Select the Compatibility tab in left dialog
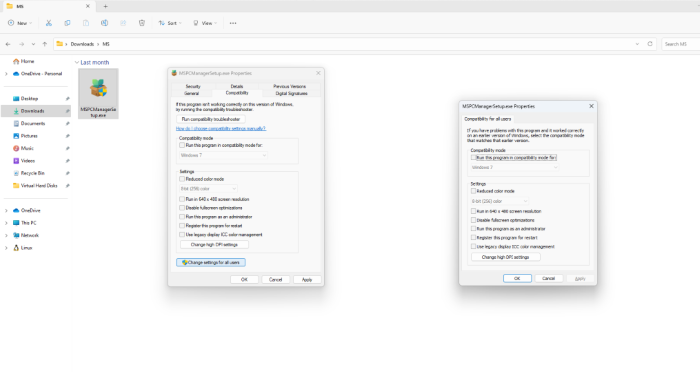The image size is (700, 372). (237, 93)
